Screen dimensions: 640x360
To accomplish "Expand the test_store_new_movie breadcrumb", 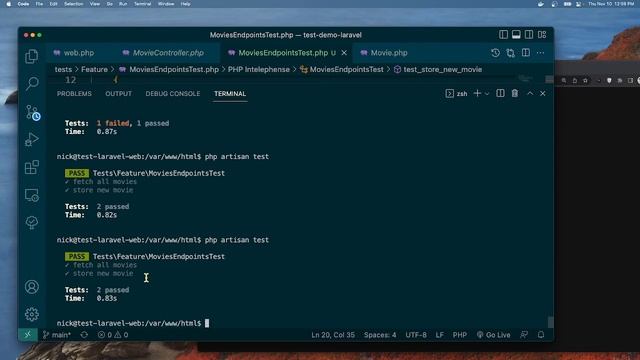I will 438,69.
